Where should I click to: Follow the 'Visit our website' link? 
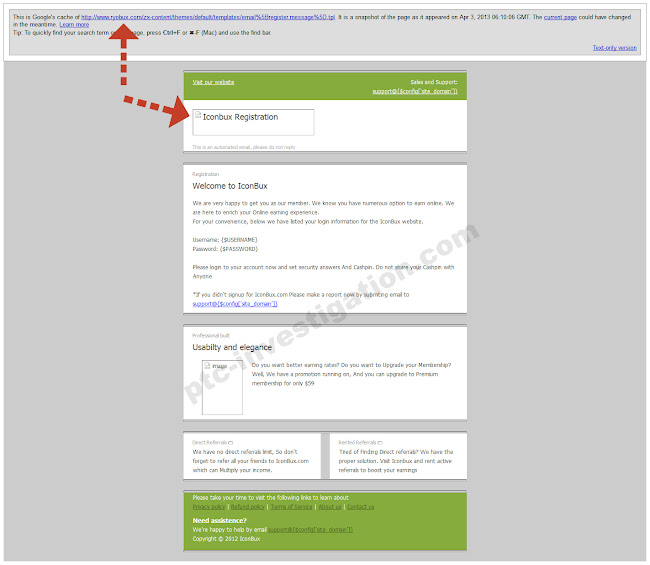[213, 82]
